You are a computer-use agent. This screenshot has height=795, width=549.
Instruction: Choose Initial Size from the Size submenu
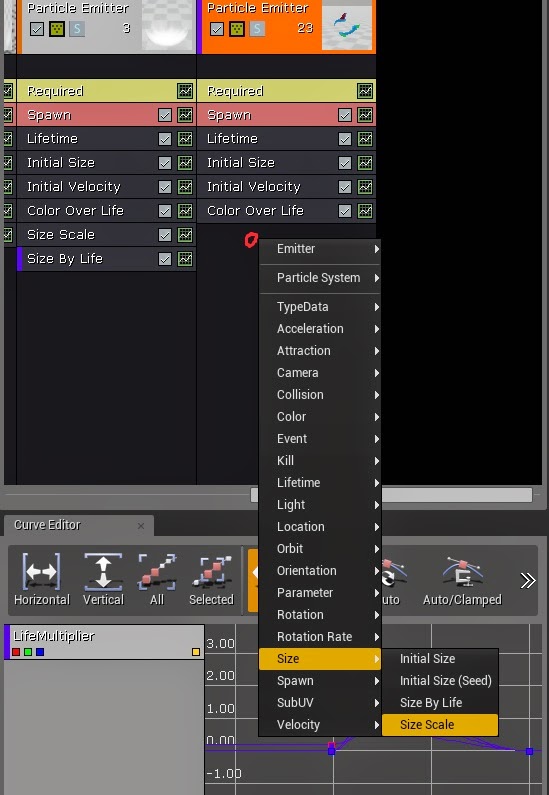click(440, 659)
